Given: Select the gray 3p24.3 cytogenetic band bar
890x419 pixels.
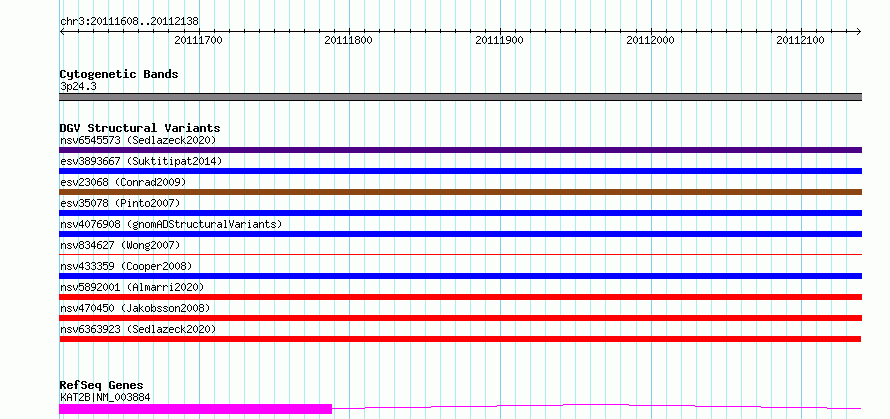Looking at the screenshot, I should (x=460, y=97).
